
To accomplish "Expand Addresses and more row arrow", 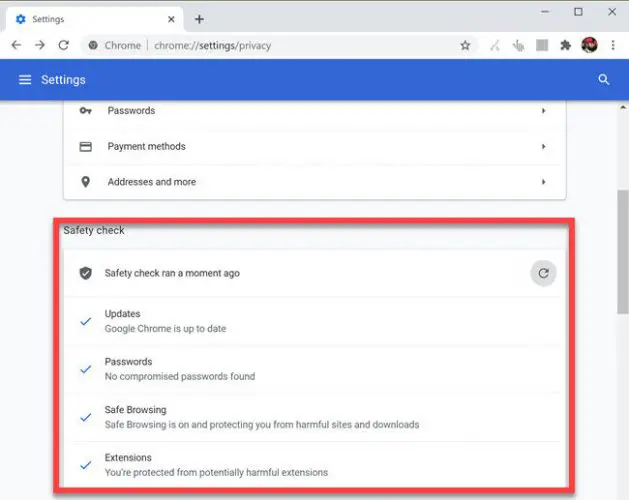I will pos(544,182).
